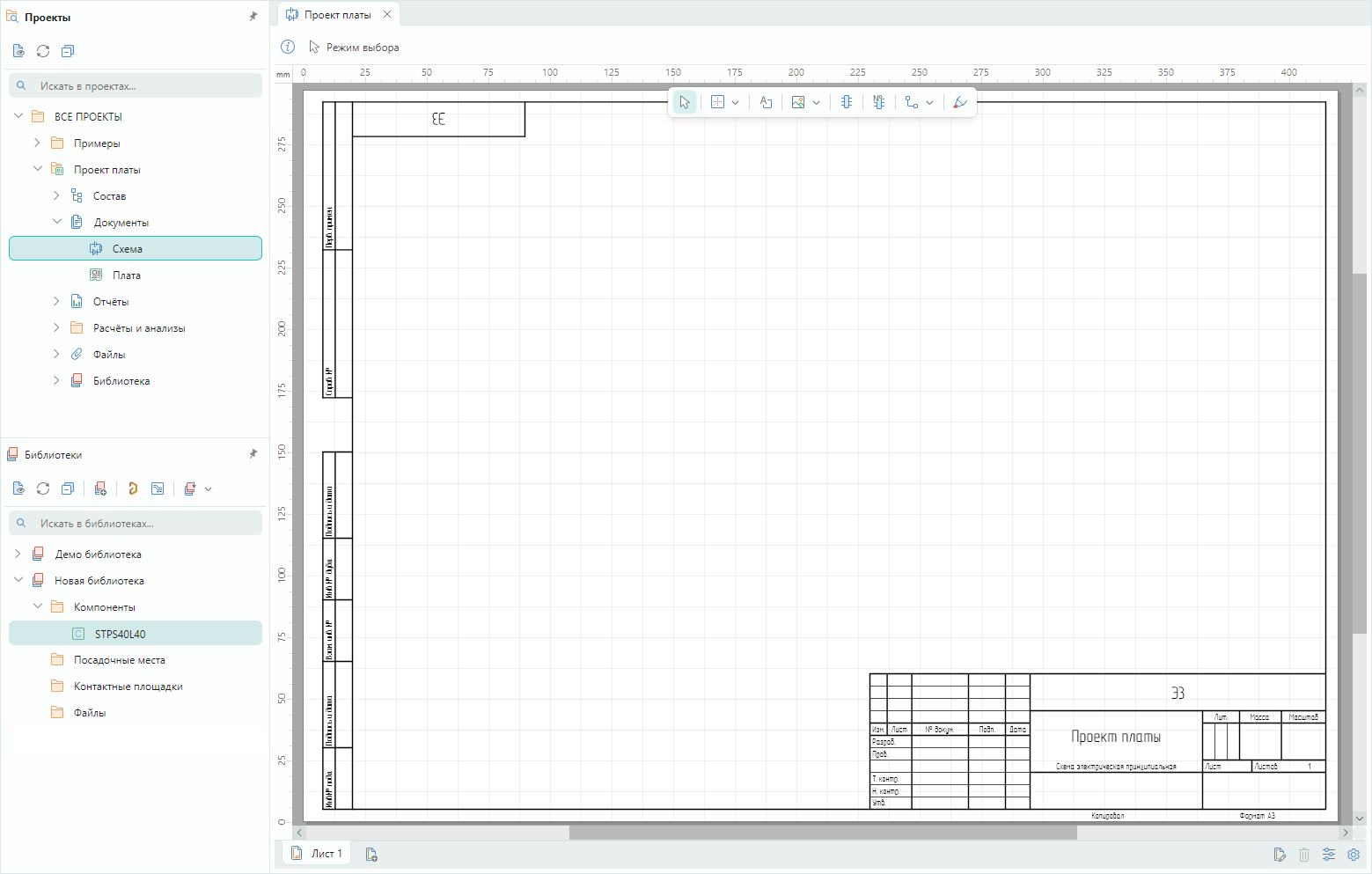Switch to the Лист 1 tab
Screen dimensions: 1372x874
317,854
